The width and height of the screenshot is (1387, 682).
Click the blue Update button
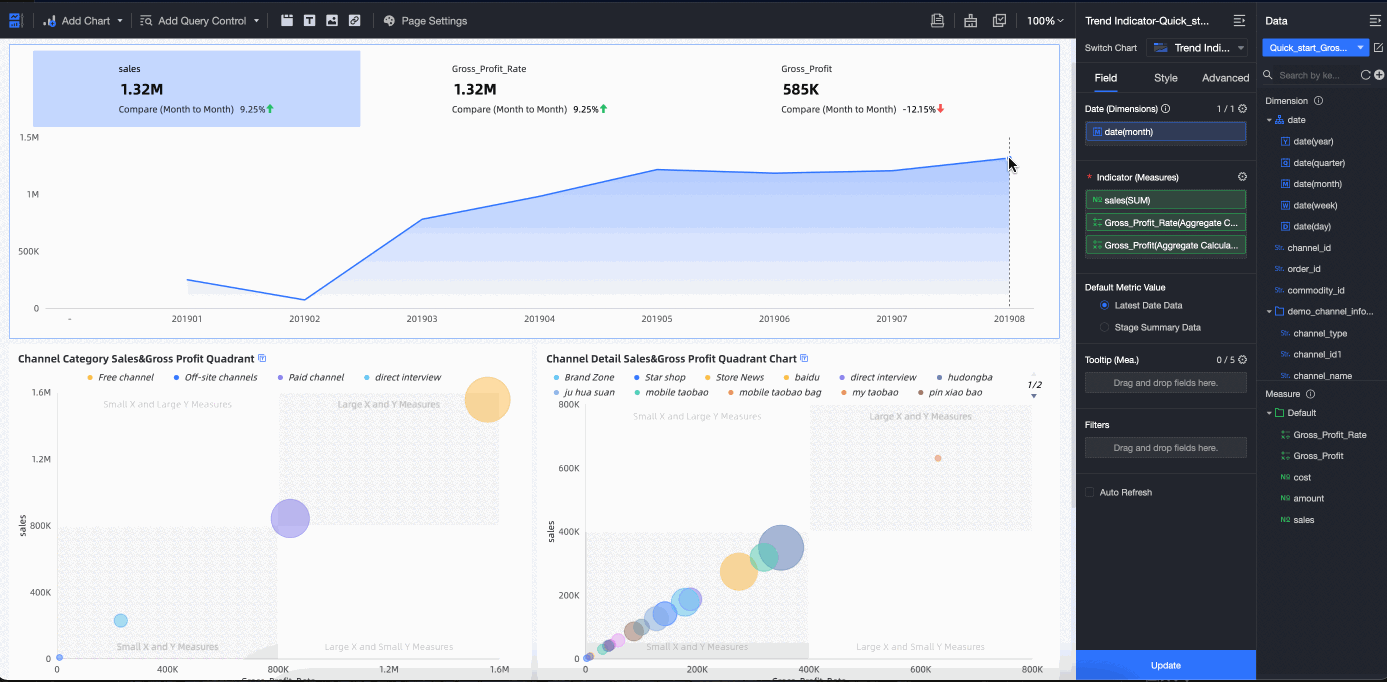1165,665
